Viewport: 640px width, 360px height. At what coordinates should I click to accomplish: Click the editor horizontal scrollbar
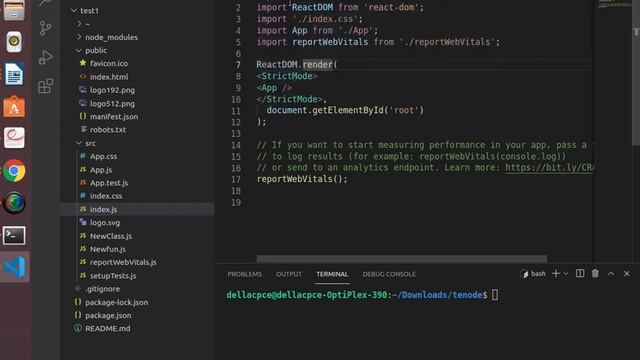(402, 259)
